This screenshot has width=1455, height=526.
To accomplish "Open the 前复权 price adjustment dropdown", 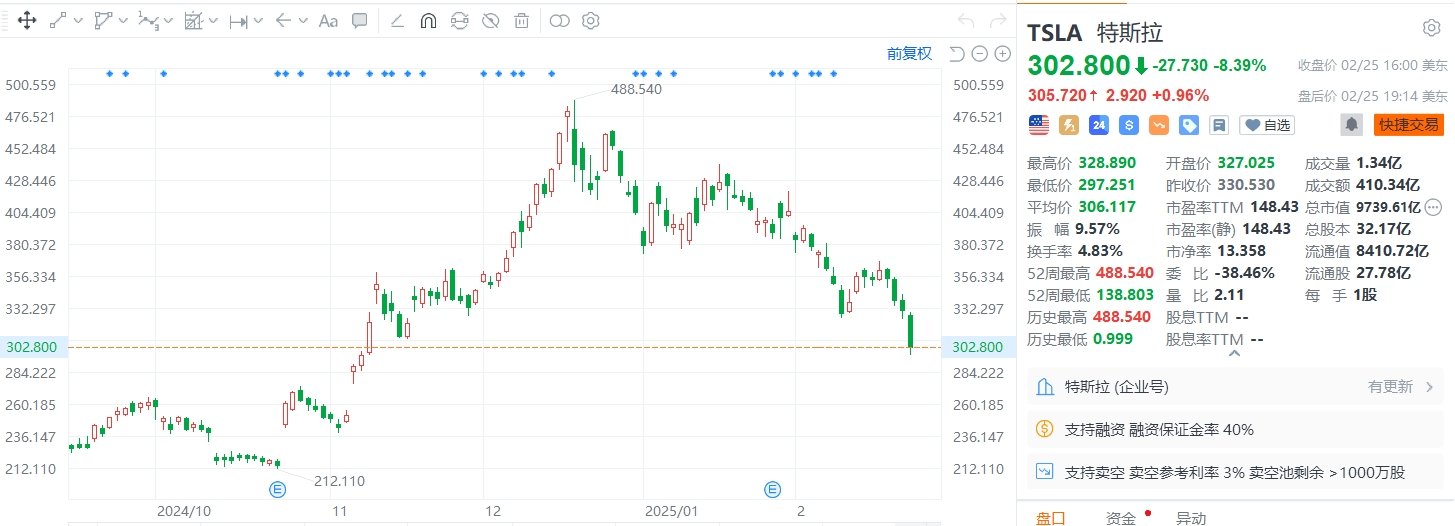I will [x=909, y=54].
